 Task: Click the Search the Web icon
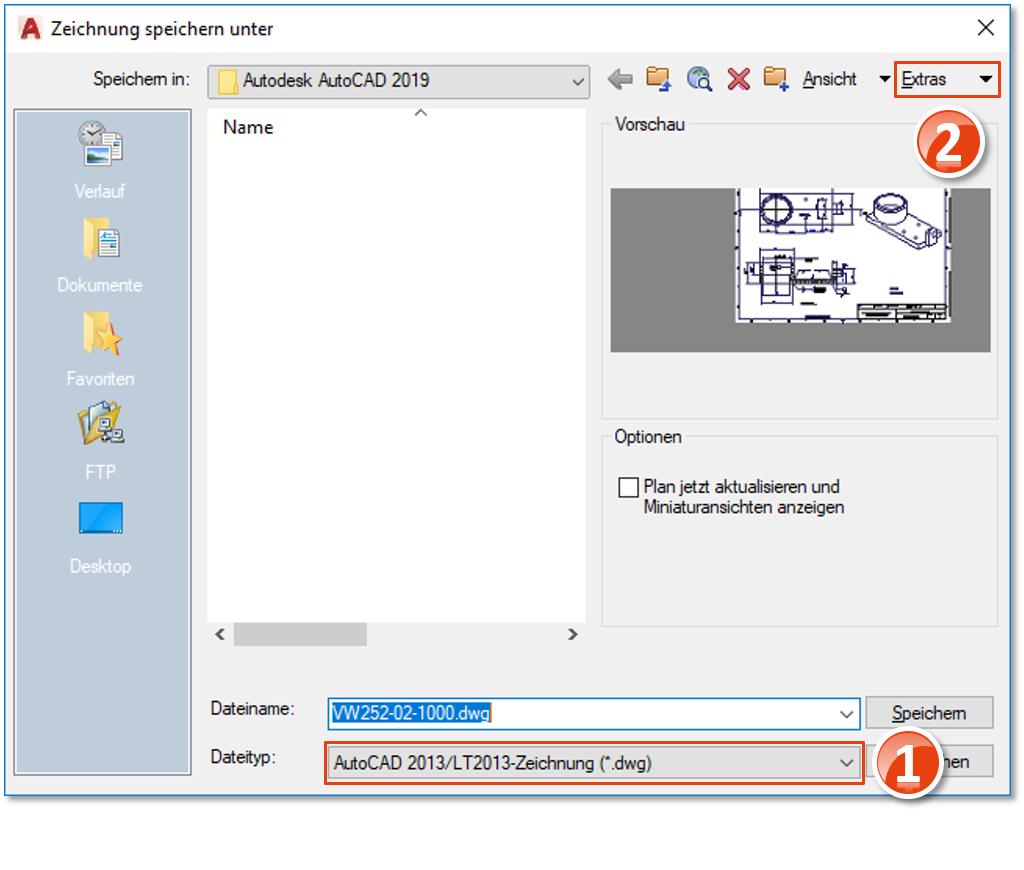[699, 79]
